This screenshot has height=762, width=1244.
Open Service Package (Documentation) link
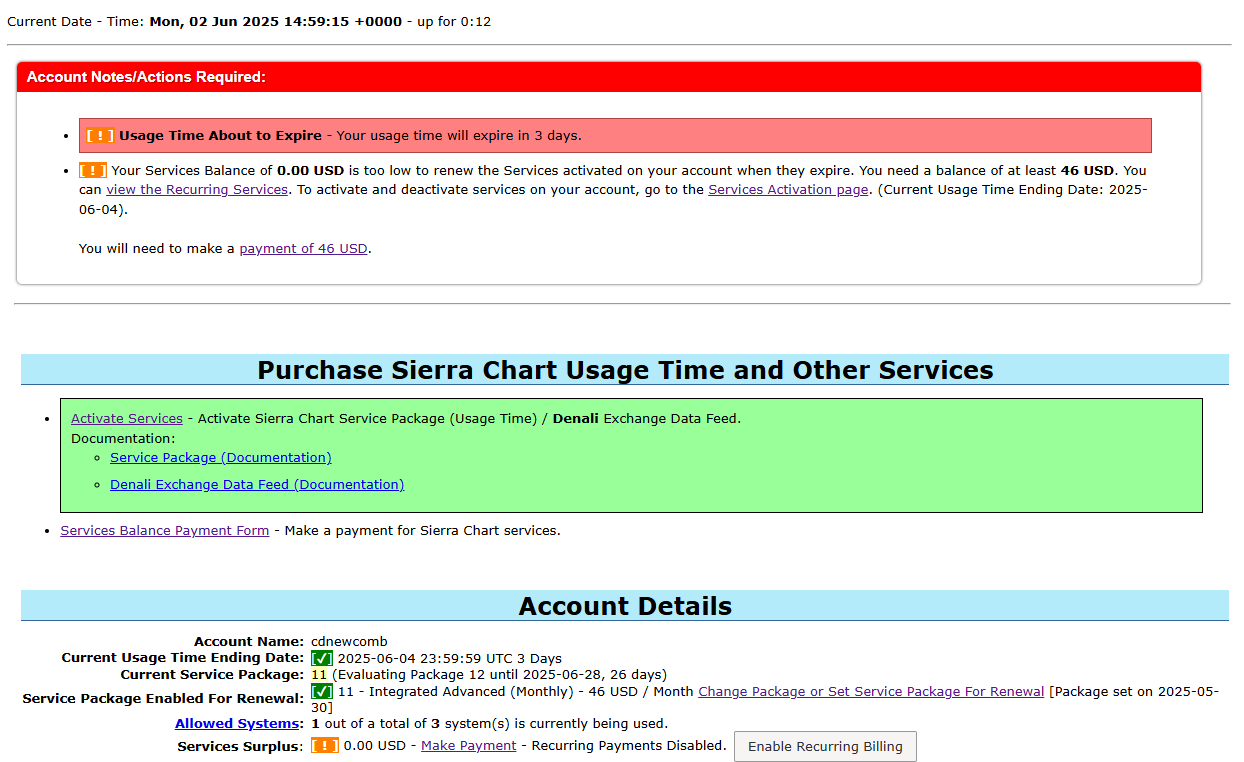click(221, 457)
